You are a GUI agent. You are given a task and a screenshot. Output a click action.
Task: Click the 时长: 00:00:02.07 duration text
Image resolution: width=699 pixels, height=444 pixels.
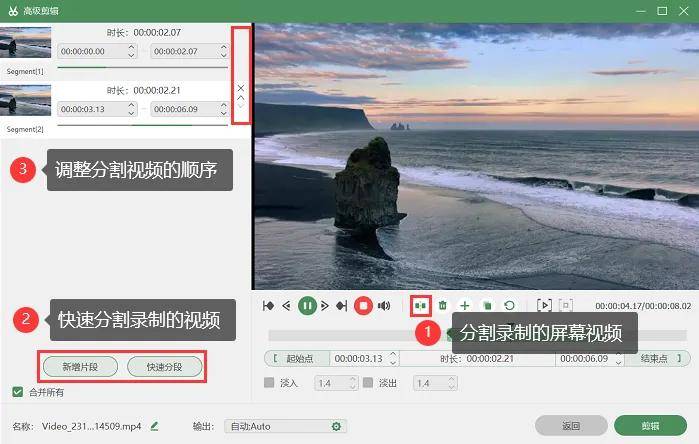[x=144, y=33]
